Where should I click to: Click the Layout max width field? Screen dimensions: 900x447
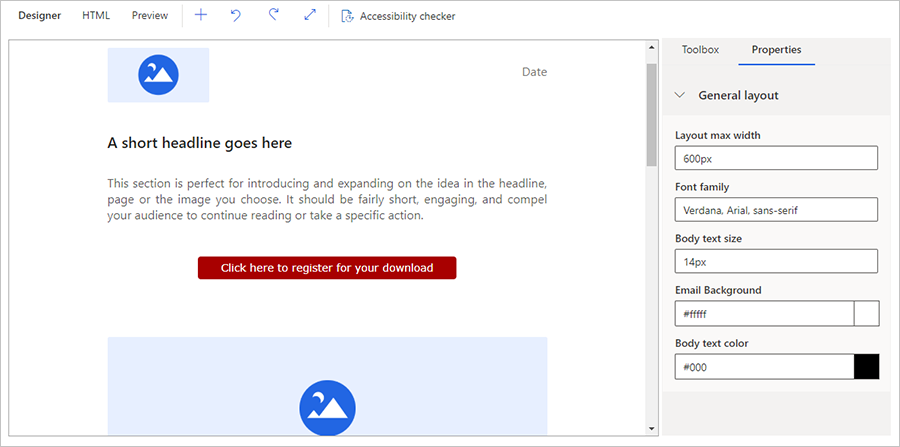tap(776, 158)
